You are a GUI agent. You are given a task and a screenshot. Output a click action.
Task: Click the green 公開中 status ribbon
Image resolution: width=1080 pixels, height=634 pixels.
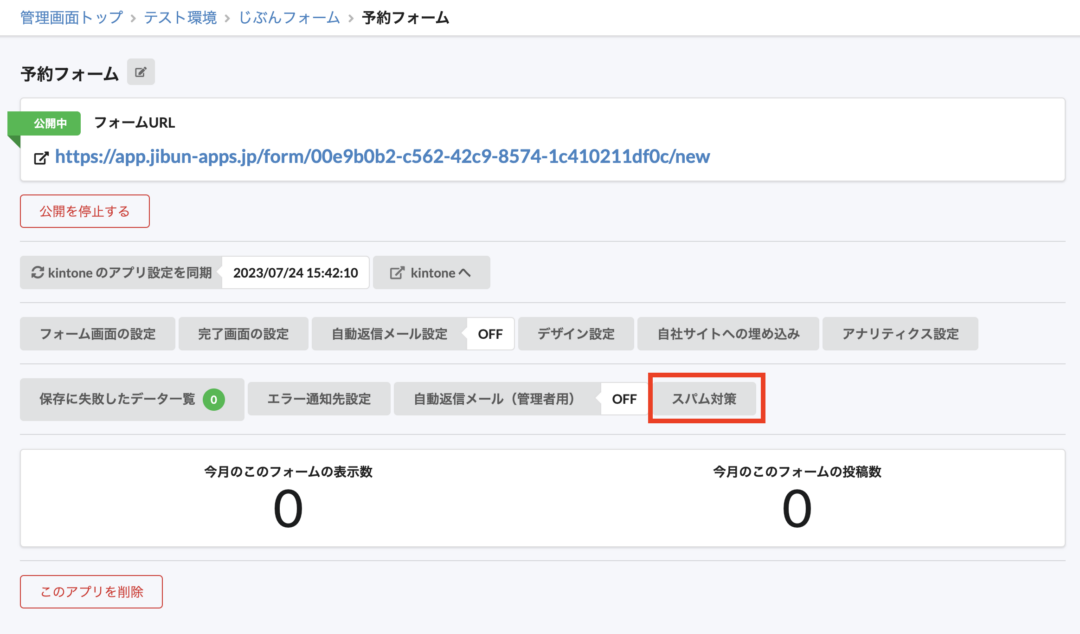click(x=48, y=124)
